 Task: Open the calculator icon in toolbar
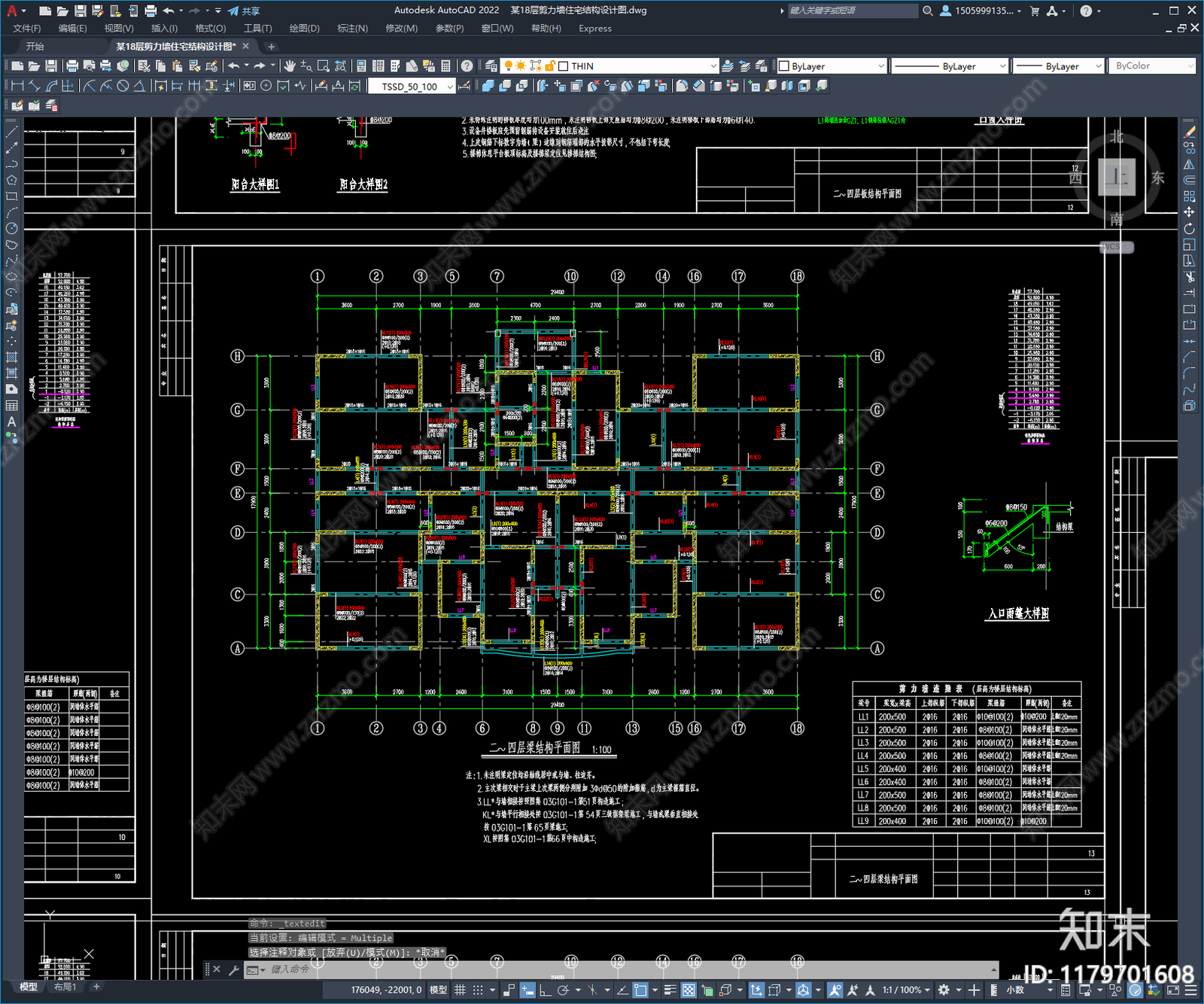click(445, 66)
